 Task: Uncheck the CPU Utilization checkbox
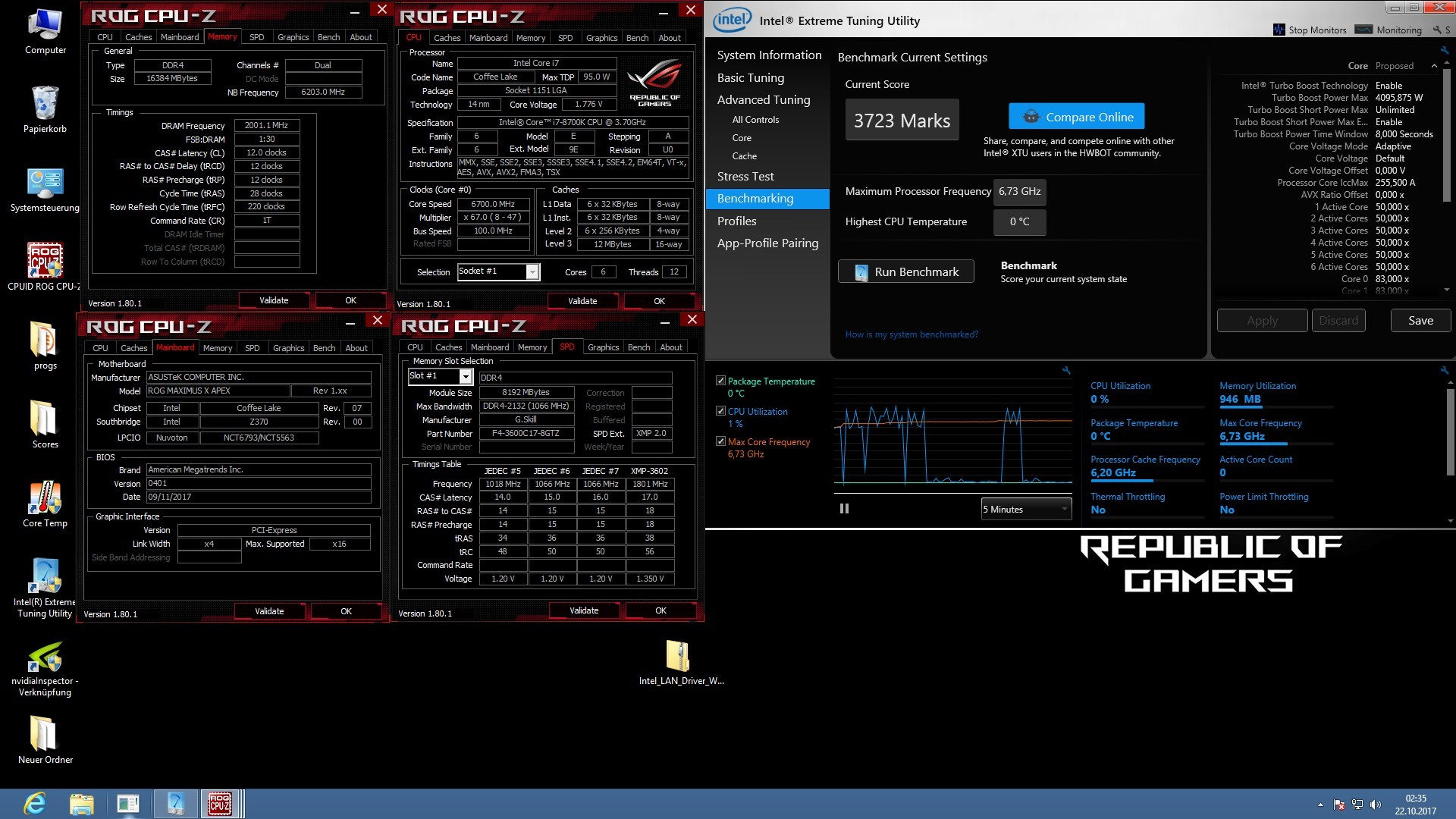pos(720,411)
